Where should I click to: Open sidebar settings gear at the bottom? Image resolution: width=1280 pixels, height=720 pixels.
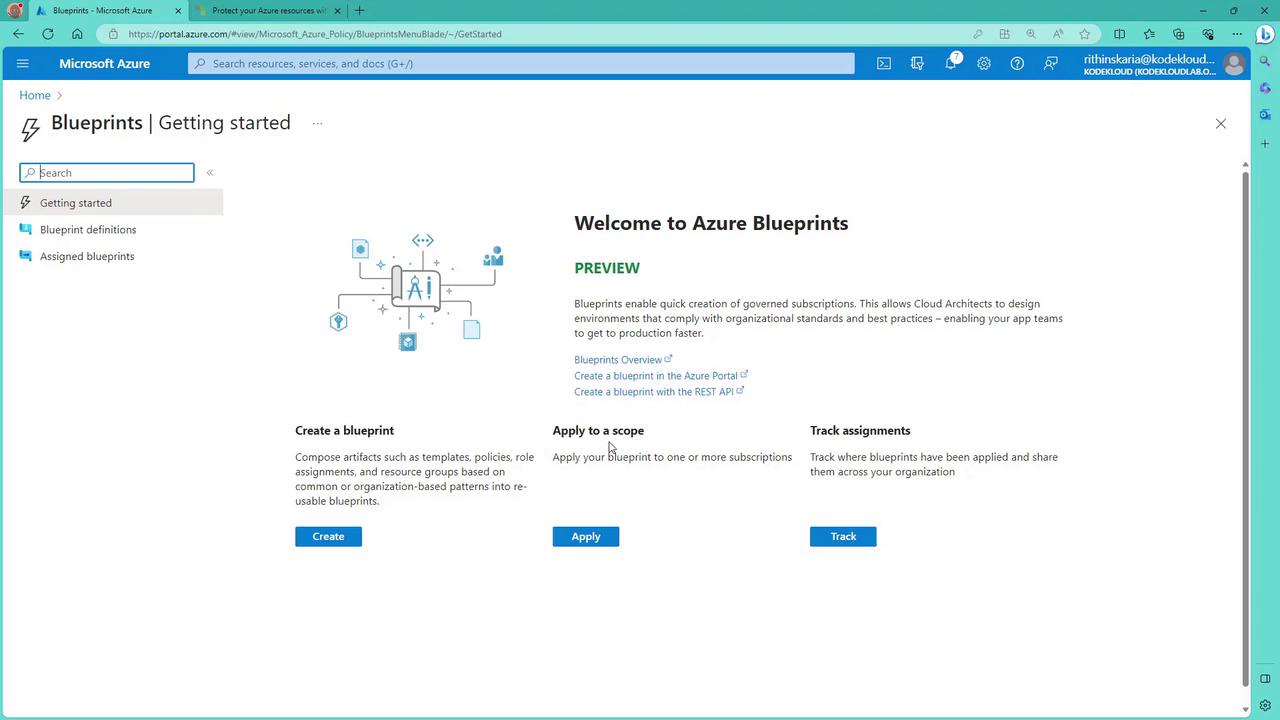(1265, 705)
